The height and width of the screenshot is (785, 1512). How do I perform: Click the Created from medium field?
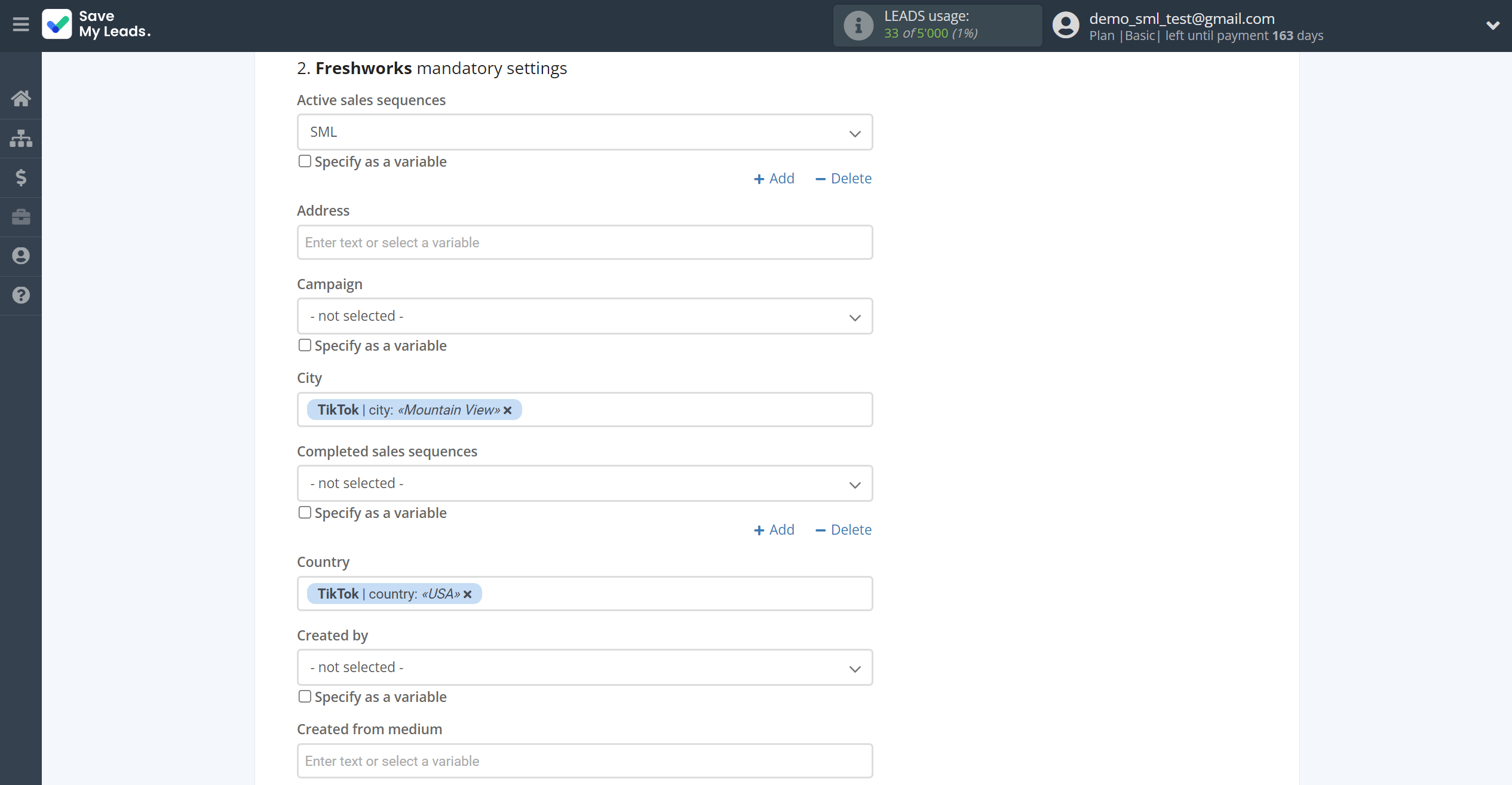pyautogui.click(x=585, y=761)
